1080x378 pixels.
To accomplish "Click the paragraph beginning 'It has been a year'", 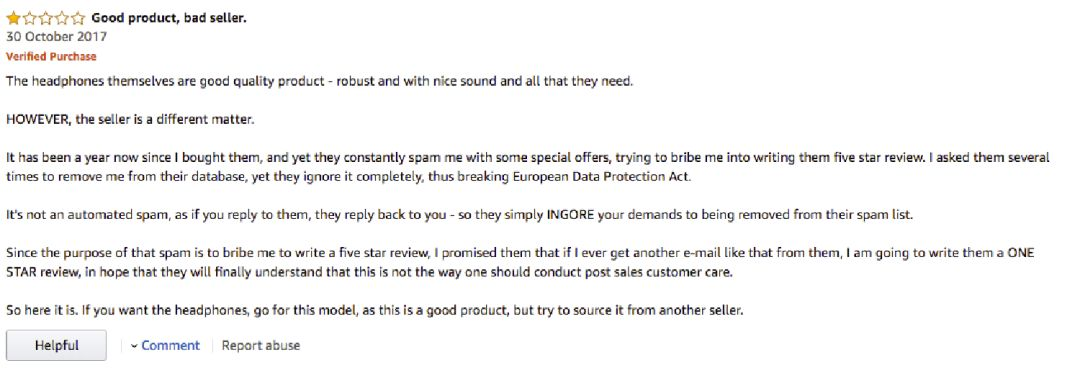I will (x=528, y=167).
